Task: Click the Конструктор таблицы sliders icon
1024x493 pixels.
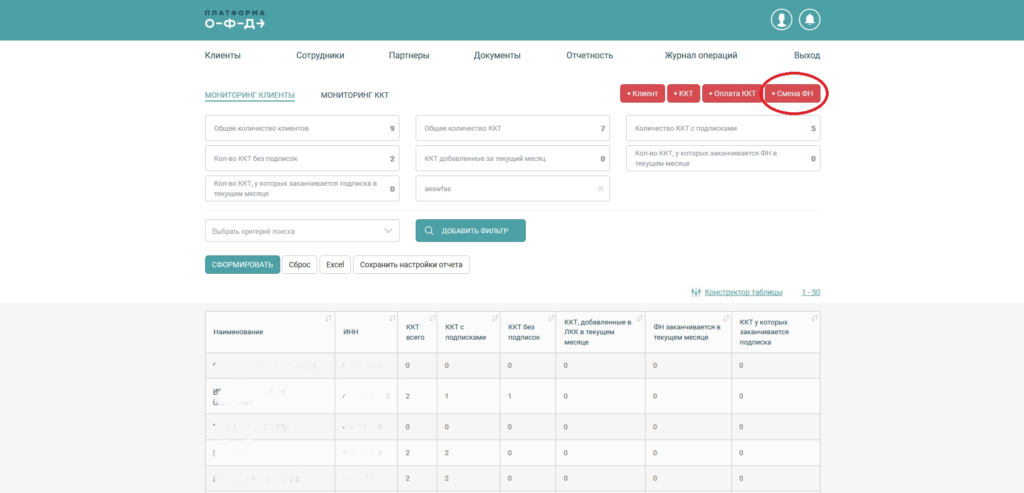Action: (696, 292)
